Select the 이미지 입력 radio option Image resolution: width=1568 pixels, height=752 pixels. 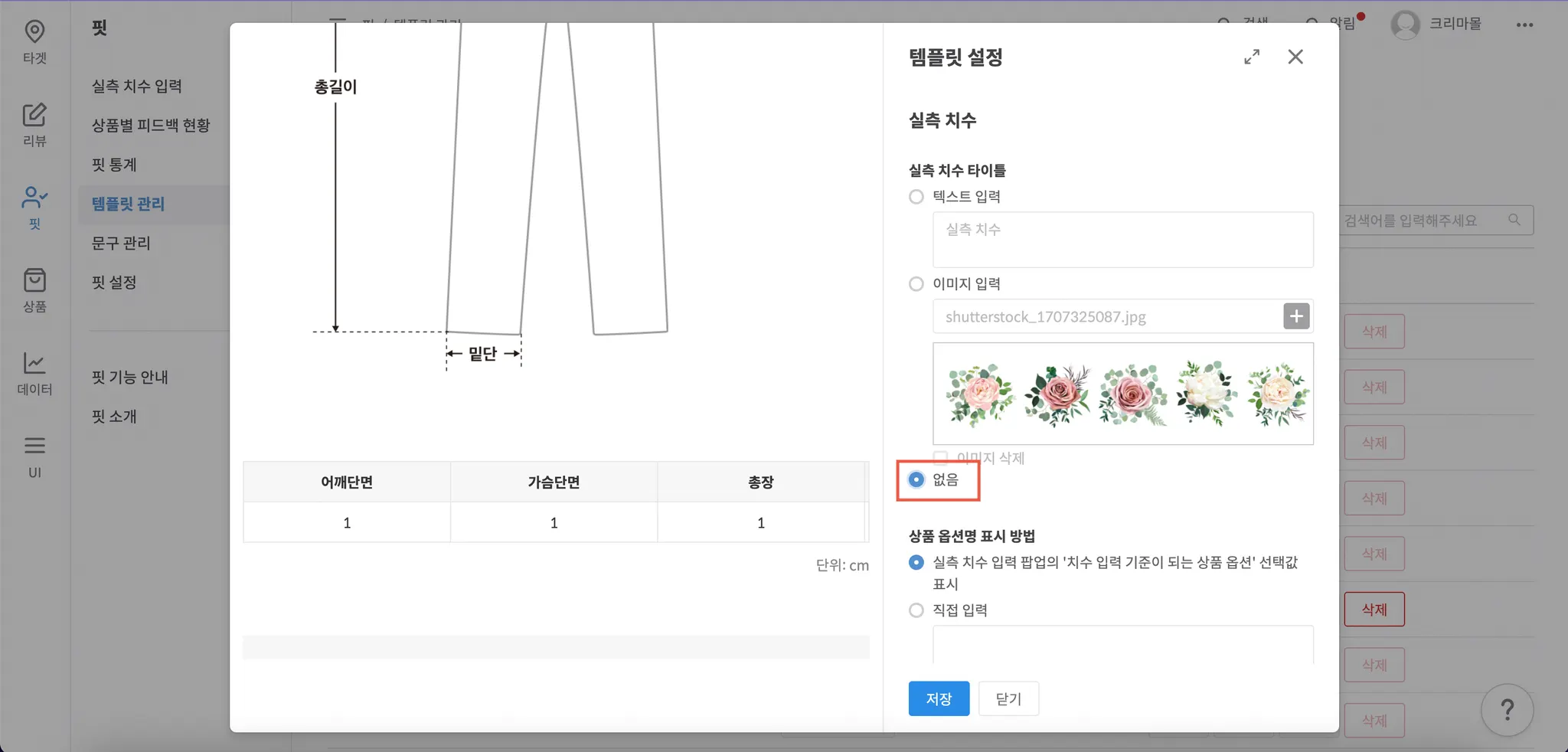tap(916, 284)
